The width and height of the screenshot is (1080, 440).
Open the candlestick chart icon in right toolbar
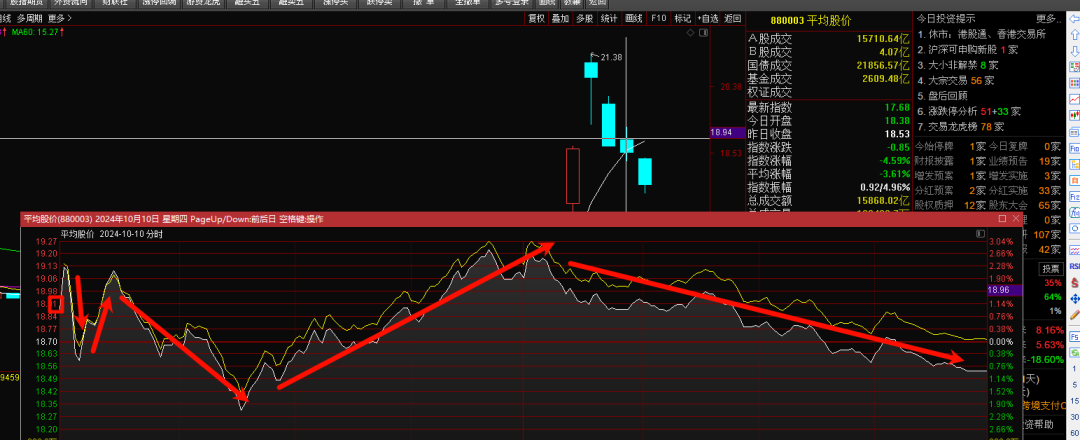click(1073, 115)
